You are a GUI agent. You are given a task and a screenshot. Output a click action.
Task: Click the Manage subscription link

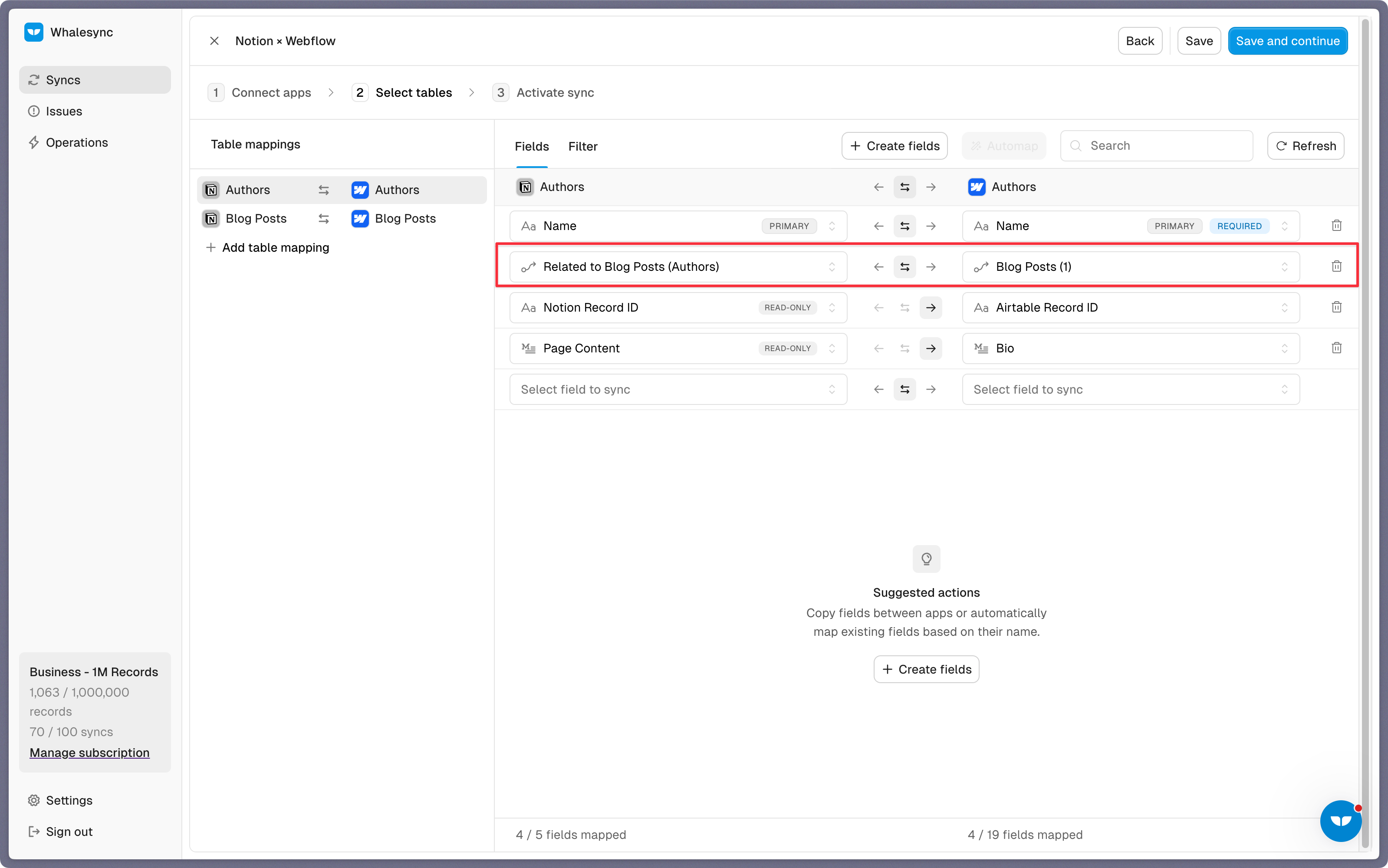click(89, 752)
